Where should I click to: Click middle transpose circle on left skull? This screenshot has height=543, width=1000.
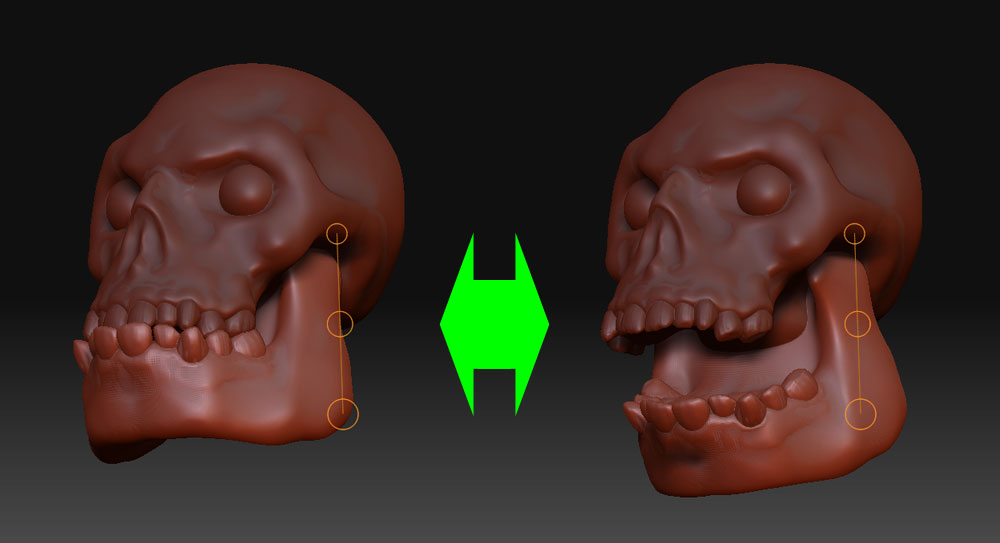pyautogui.click(x=340, y=324)
